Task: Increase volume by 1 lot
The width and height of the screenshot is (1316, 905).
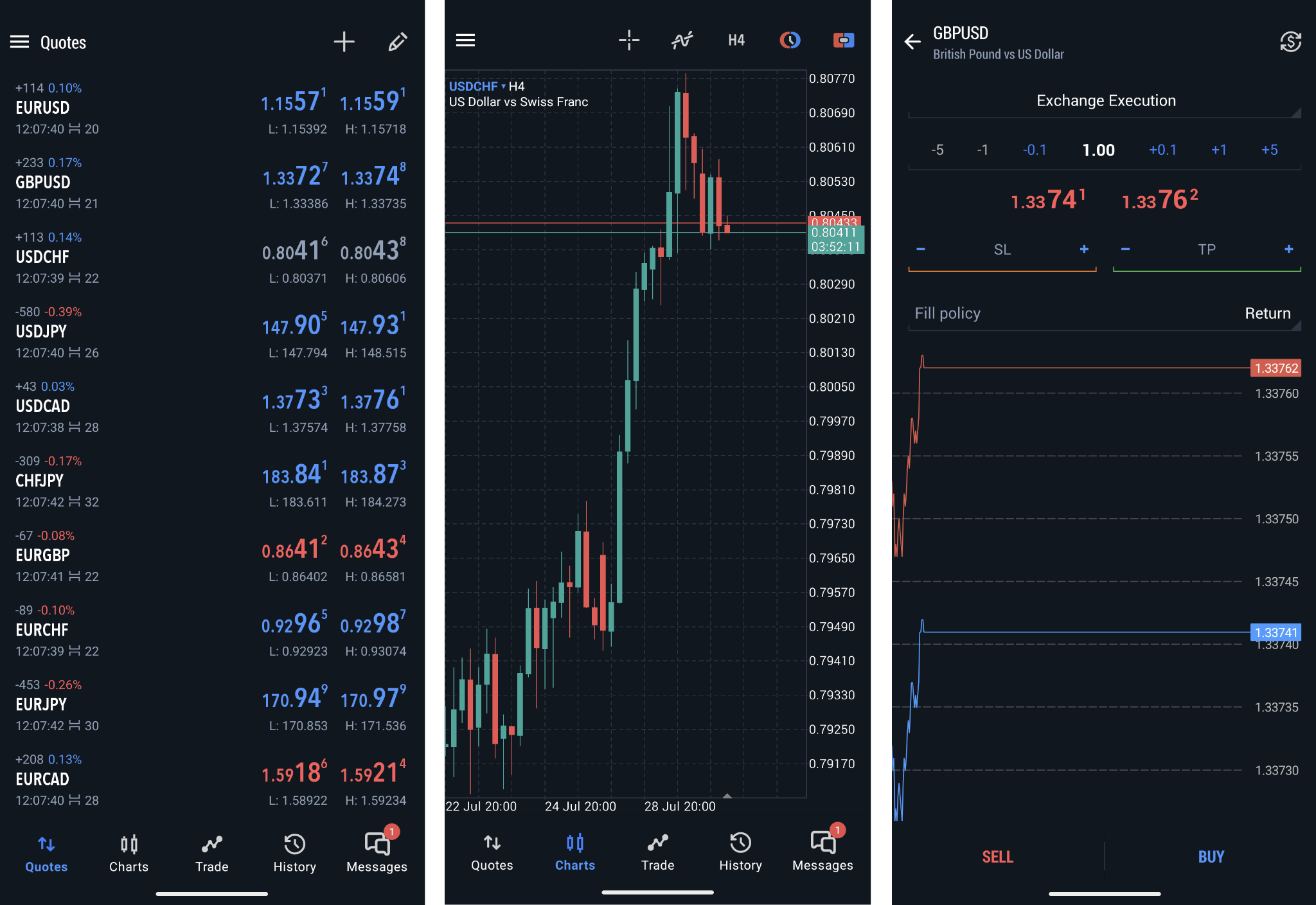Action: pyautogui.click(x=1219, y=150)
